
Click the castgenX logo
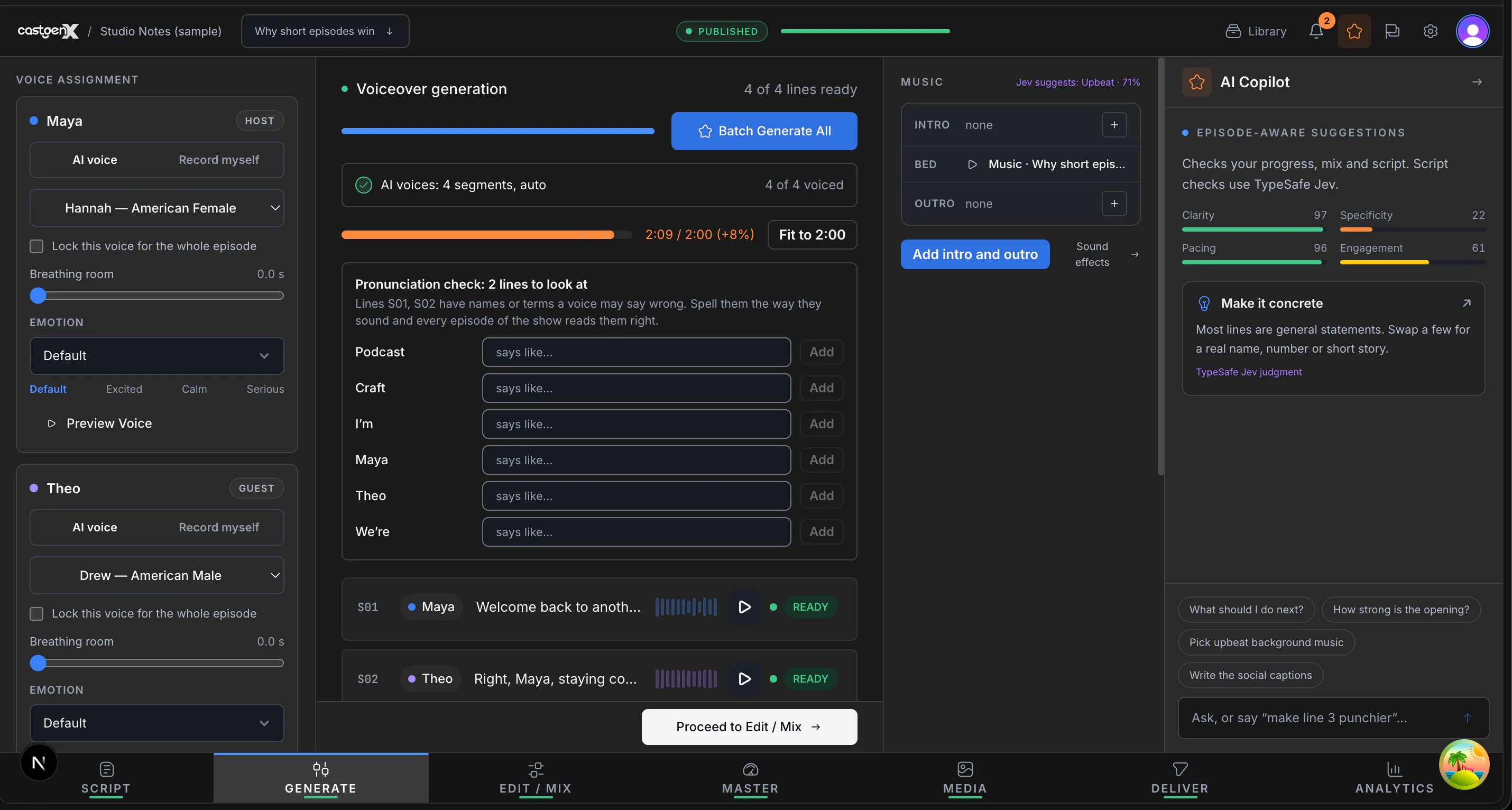click(x=48, y=31)
